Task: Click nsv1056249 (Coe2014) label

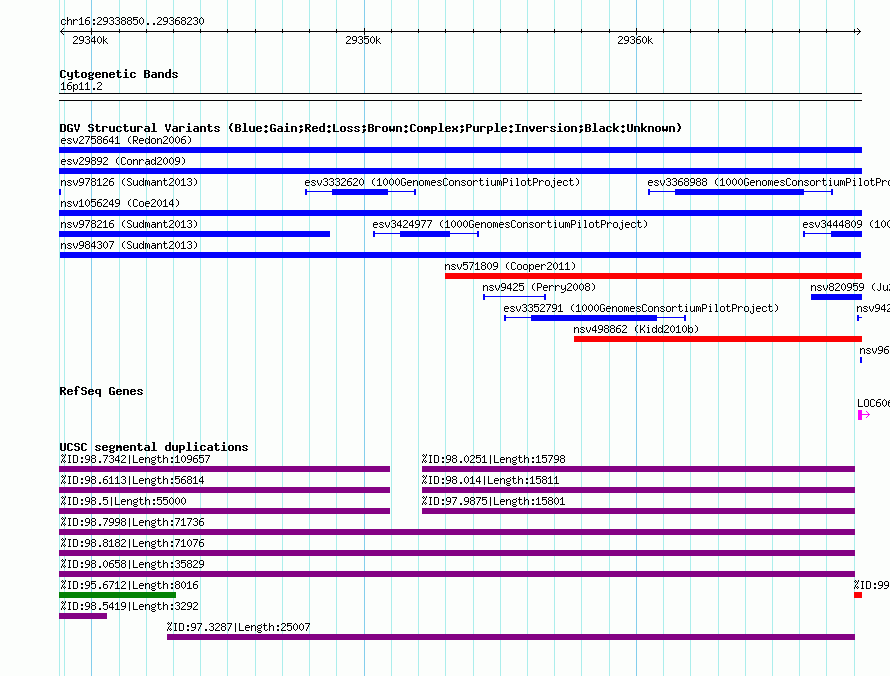Action: pyautogui.click(x=120, y=203)
